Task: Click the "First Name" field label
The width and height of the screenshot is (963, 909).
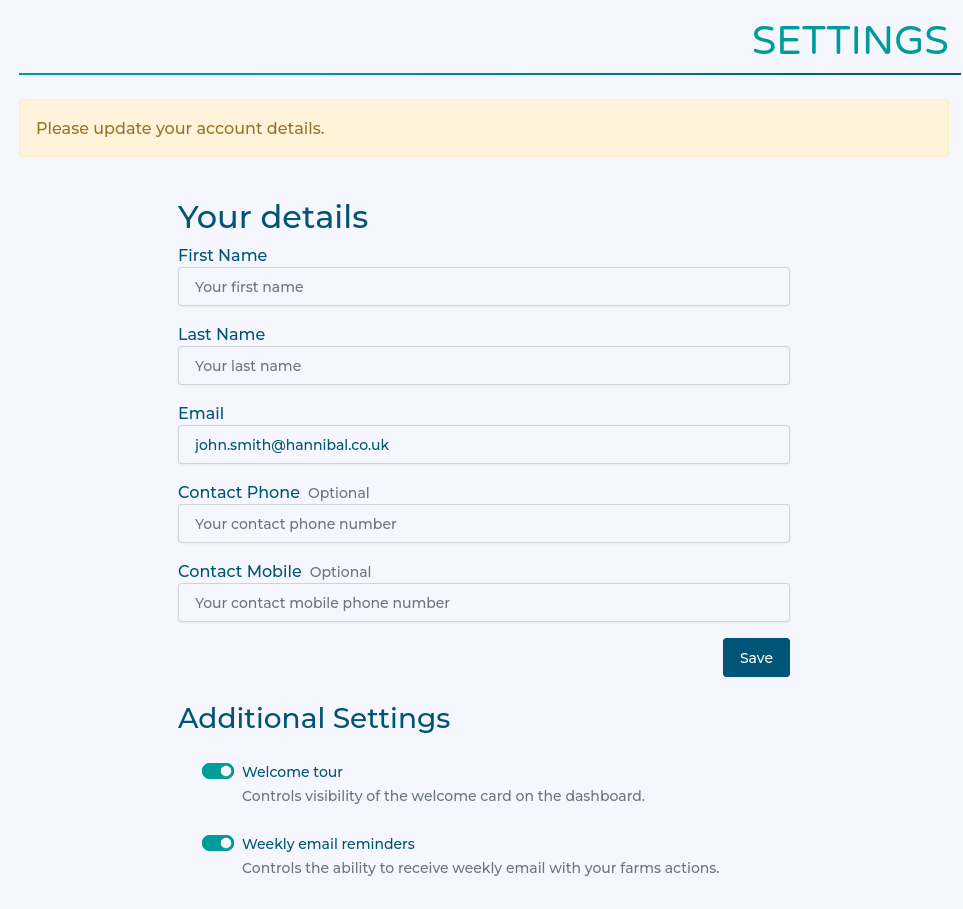Action: tap(222, 255)
